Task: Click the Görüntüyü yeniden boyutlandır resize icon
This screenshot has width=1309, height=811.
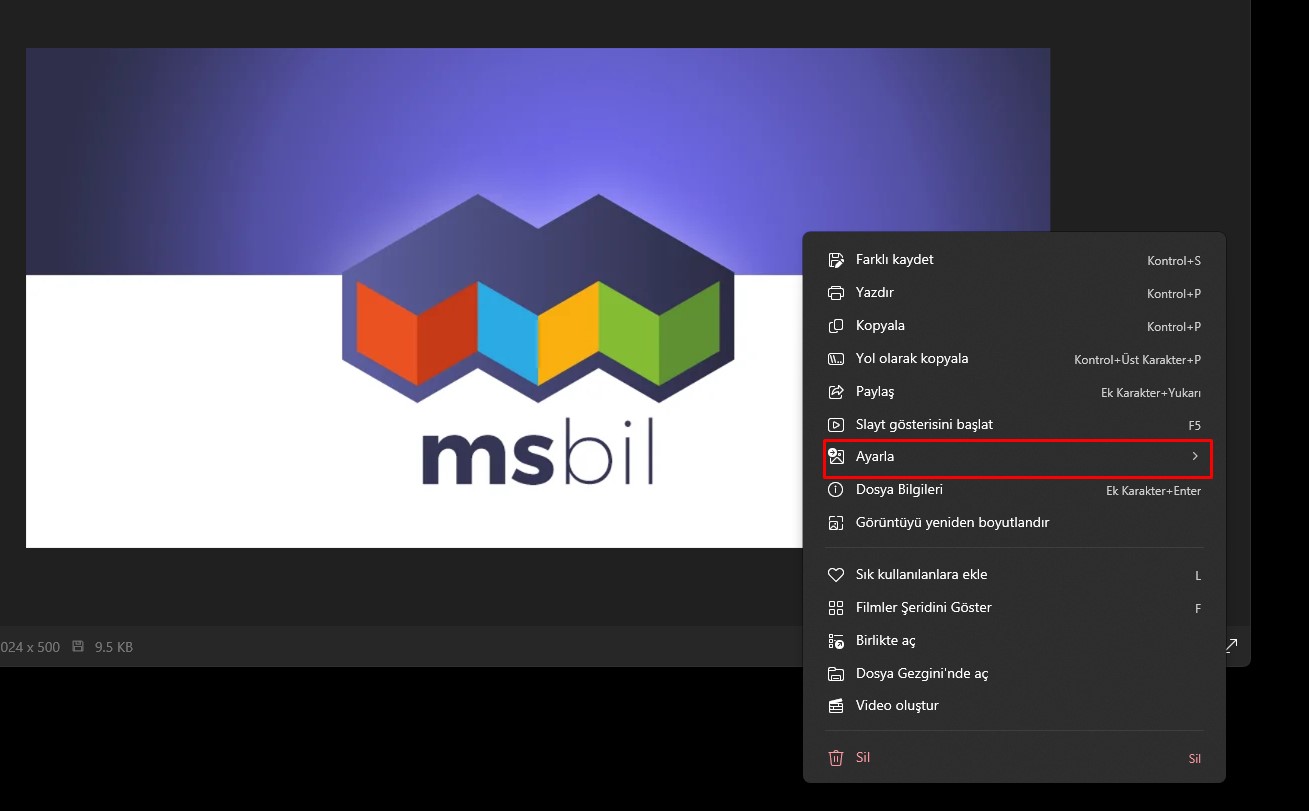Action: [836, 523]
